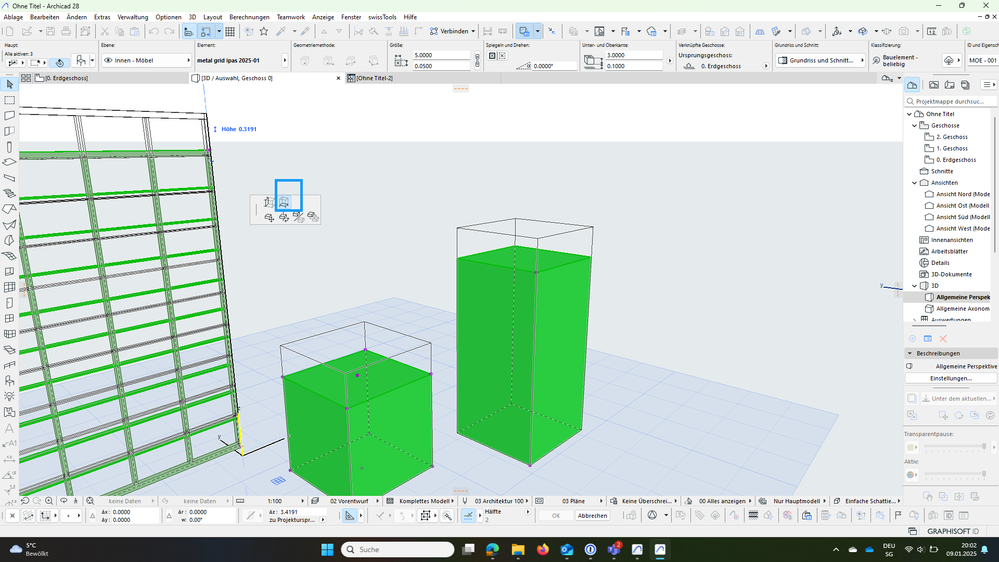Click the Windows taskbar search box
The height and width of the screenshot is (562, 999).
[398, 550]
